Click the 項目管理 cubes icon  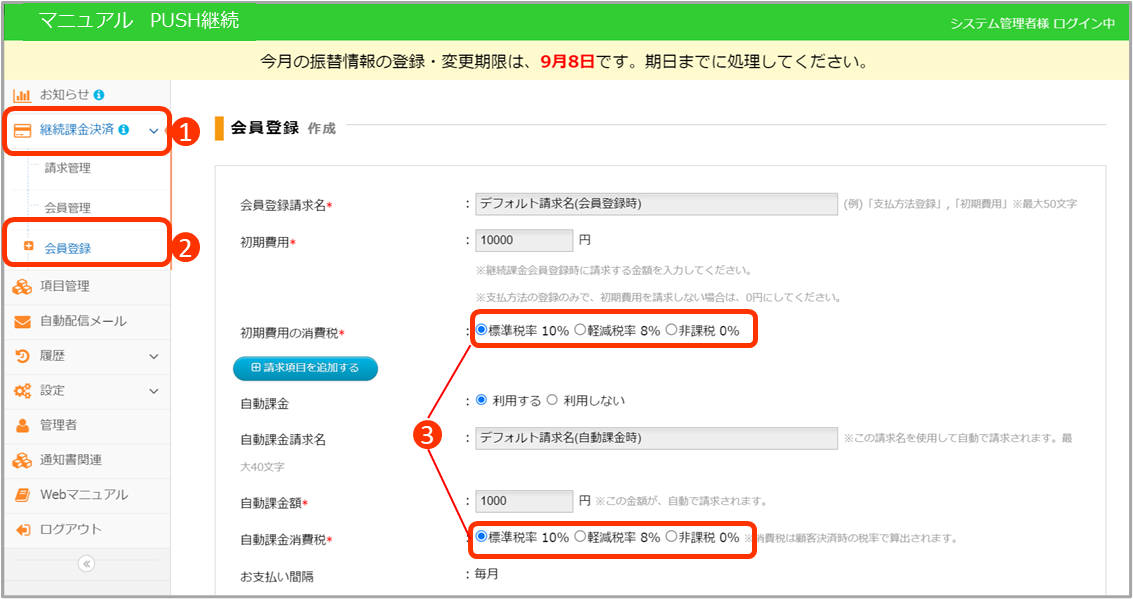pos(22,287)
